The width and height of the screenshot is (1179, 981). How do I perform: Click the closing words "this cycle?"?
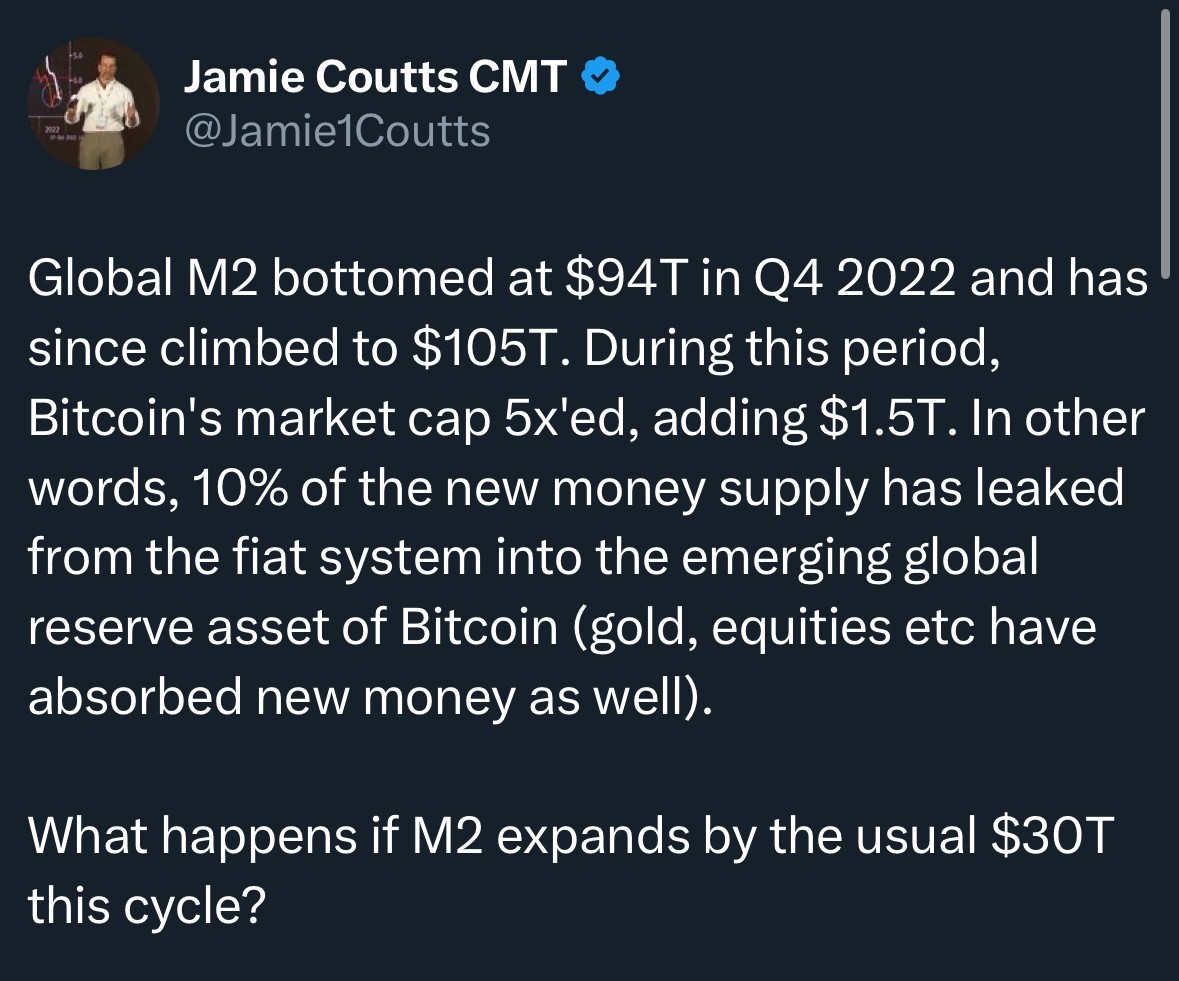146,905
